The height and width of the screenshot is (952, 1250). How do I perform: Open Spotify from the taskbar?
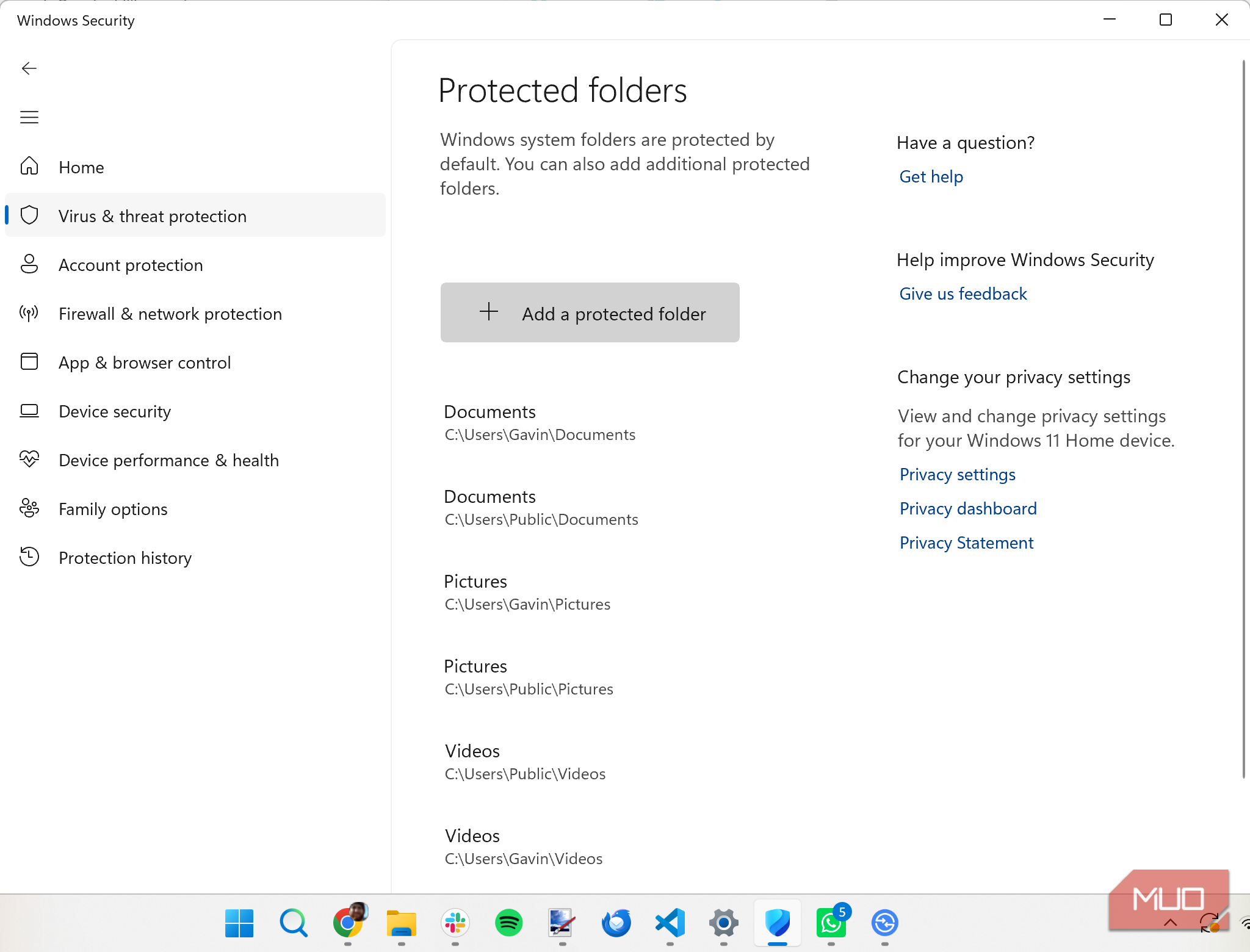point(508,923)
